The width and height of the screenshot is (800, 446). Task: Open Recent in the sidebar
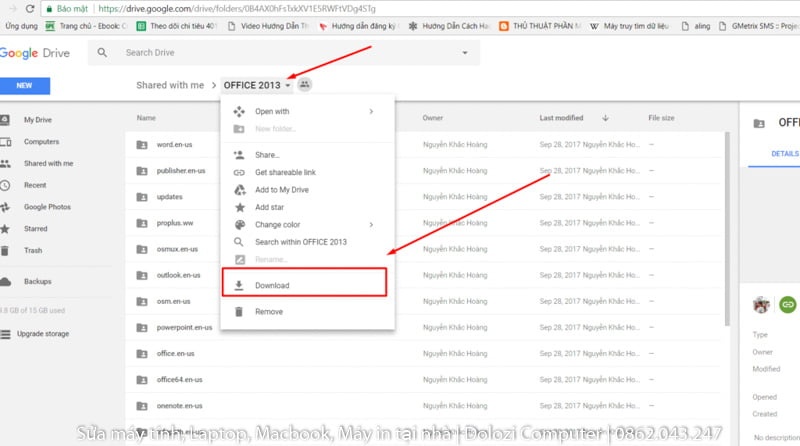tap(35, 185)
